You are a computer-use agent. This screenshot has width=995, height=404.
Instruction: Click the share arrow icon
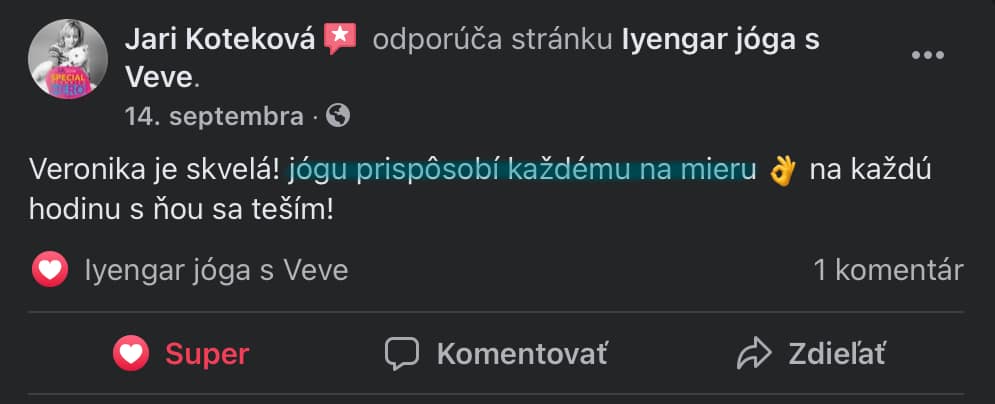point(751,353)
